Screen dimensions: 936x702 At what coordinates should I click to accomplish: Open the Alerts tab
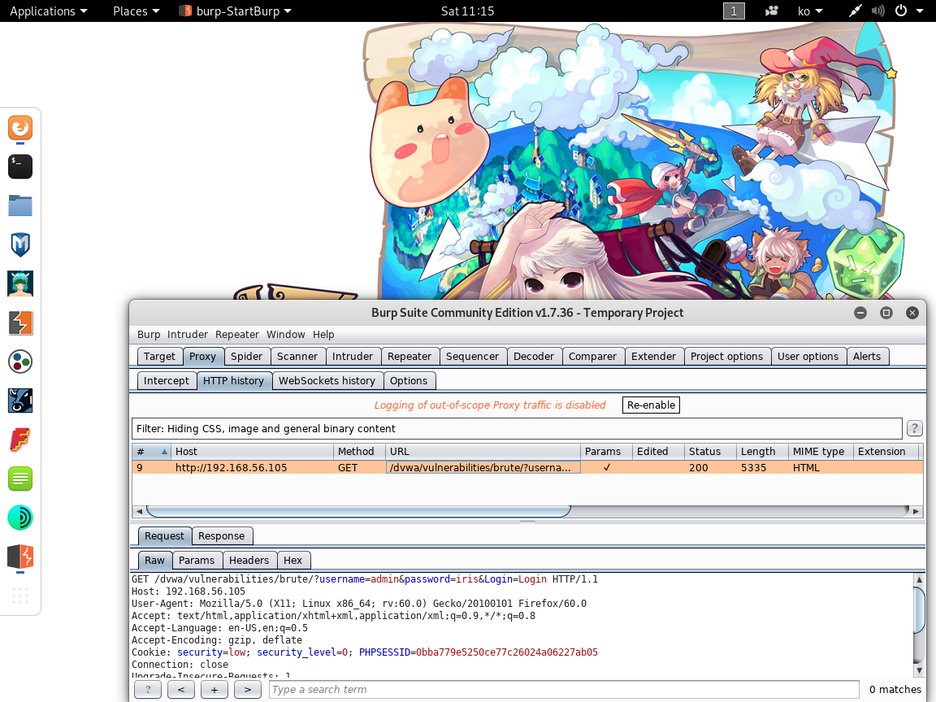[x=867, y=356]
